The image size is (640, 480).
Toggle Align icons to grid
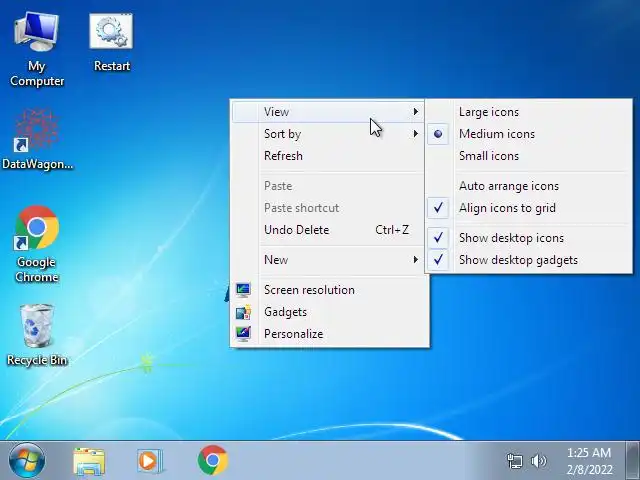point(529,208)
